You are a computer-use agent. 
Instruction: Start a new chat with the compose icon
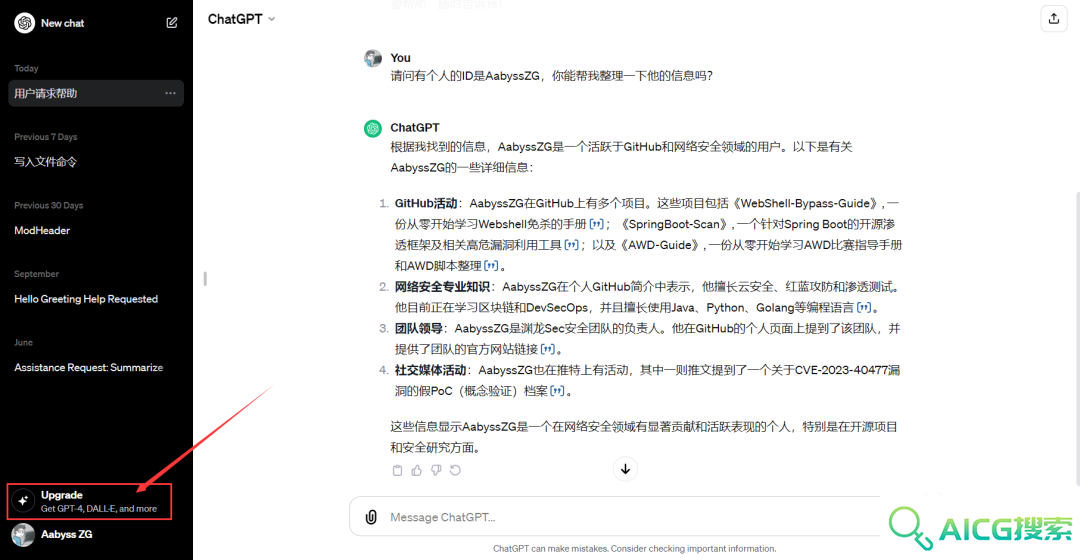[x=172, y=23]
